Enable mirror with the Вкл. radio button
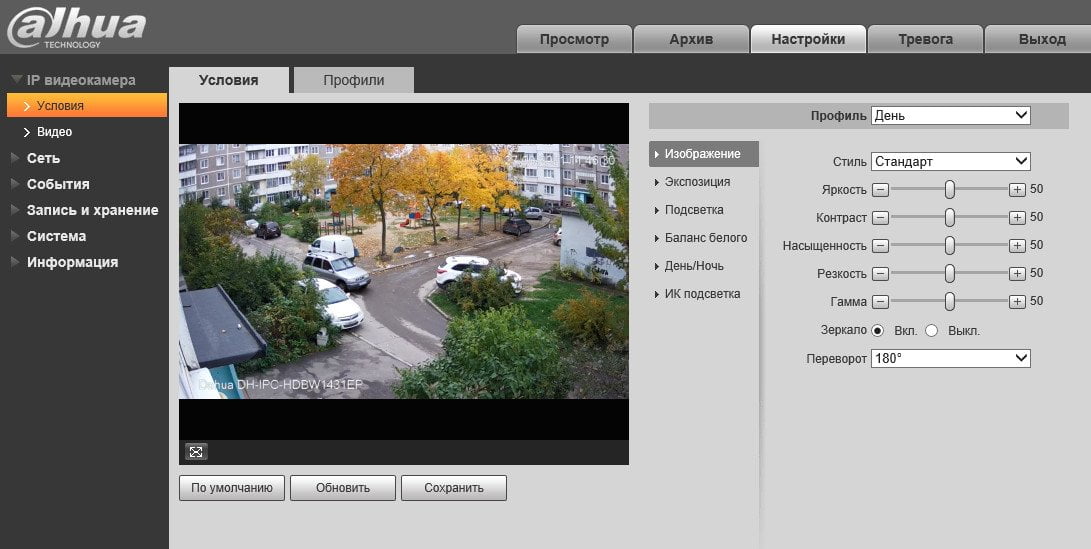The image size is (1091, 549). [878, 331]
